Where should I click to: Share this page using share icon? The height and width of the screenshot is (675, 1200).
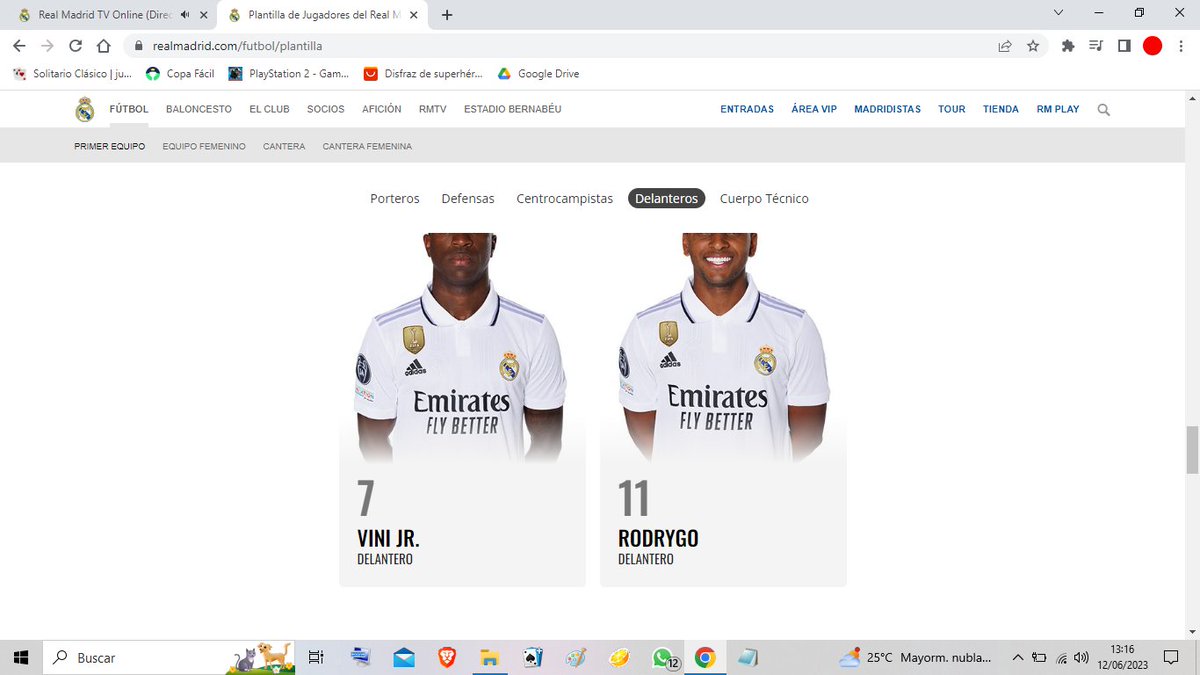coord(1005,46)
